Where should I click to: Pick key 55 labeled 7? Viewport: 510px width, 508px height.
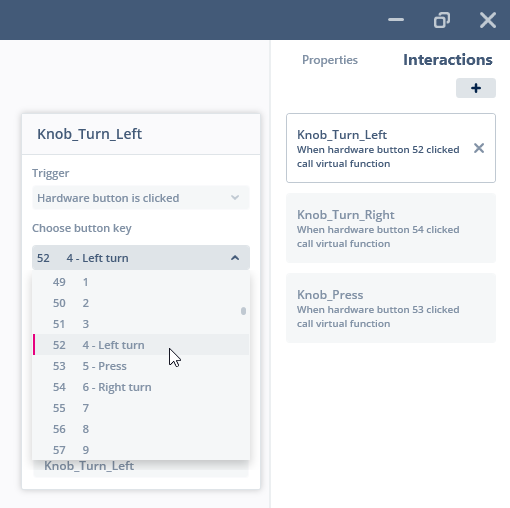141,408
